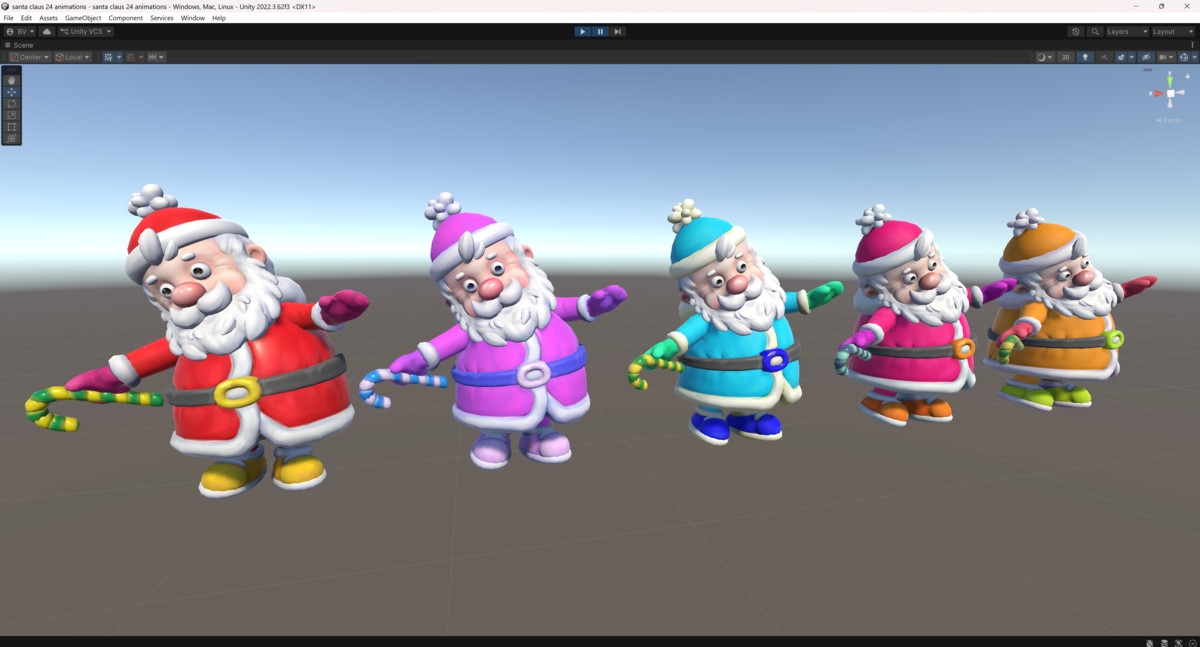The image size is (1200, 647).
Task: Open the Layers dropdown
Action: coord(1127,31)
